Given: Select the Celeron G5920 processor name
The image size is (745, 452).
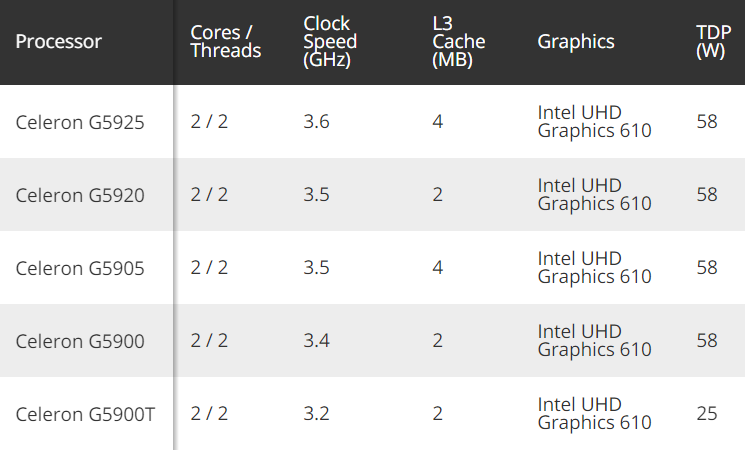Looking at the screenshot, I should [x=80, y=195].
